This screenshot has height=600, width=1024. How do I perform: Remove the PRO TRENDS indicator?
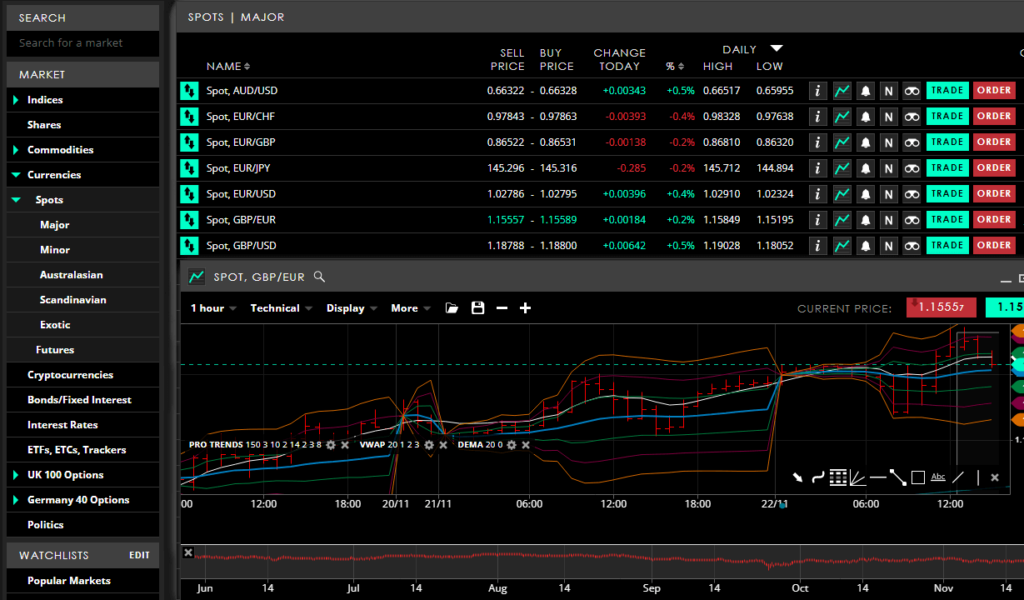(345, 445)
